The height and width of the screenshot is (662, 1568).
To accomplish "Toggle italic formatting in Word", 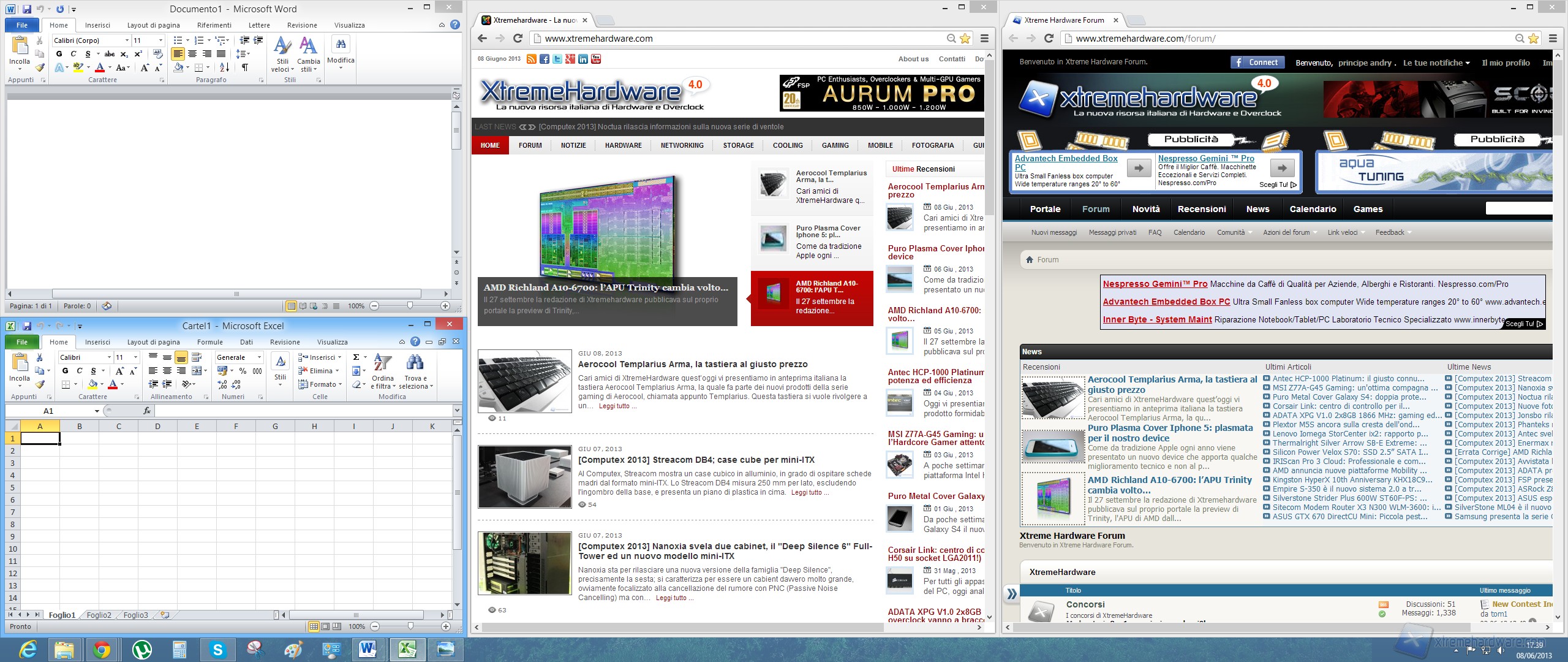I will coord(73,55).
